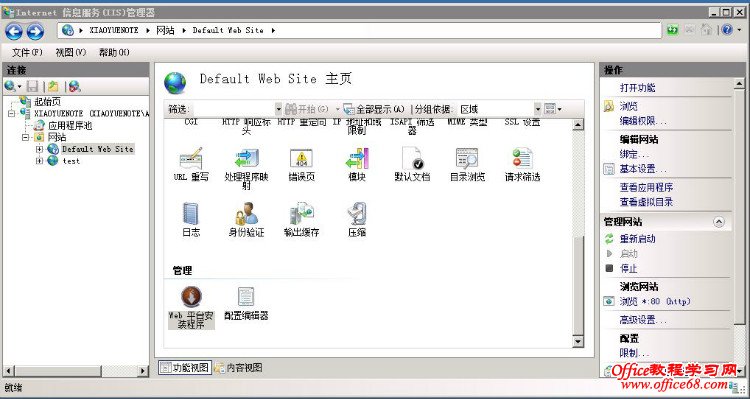750x399 pixels.
Task: Click the folder up icon in connections toolbar
Action: click(53, 86)
